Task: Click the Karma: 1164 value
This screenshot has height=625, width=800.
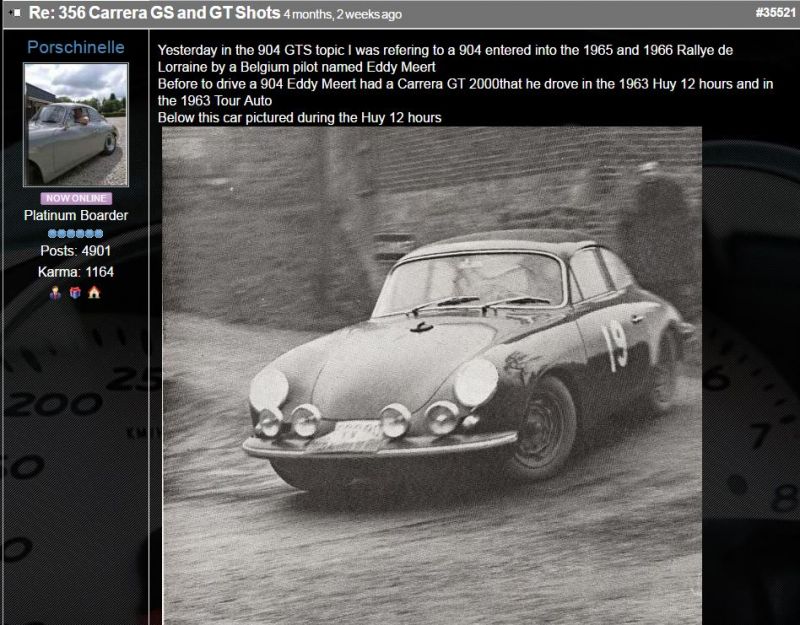Action: coord(76,272)
